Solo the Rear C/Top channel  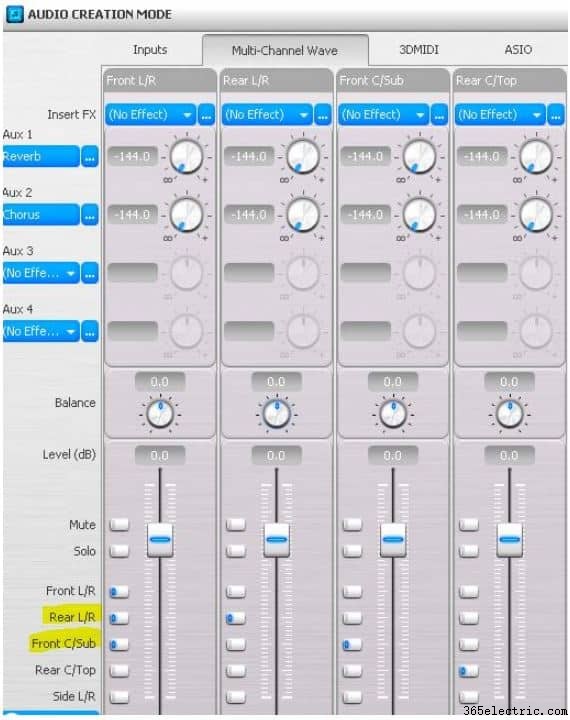point(469,551)
